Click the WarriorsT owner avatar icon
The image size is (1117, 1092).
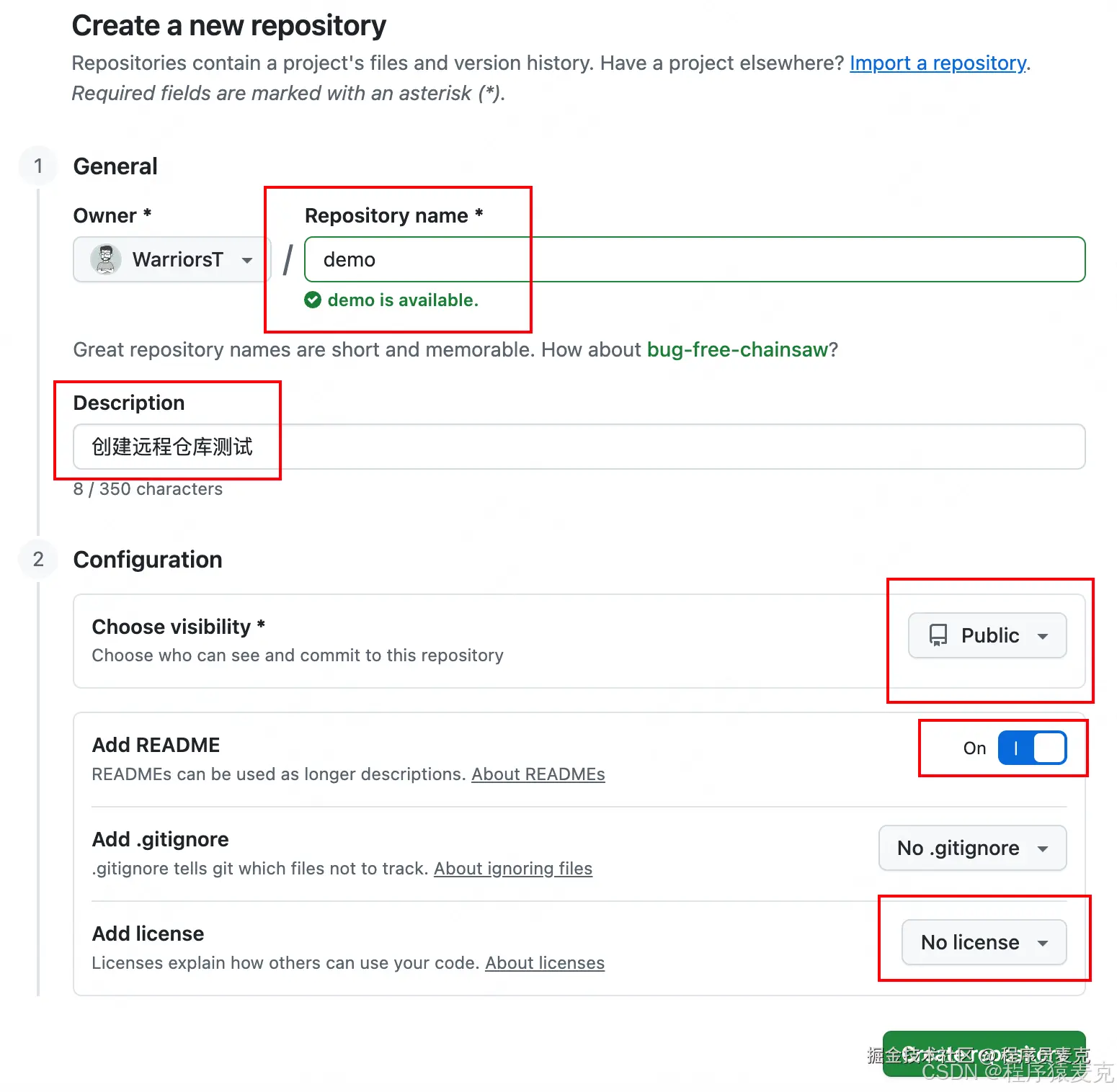[x=106, y=259]
